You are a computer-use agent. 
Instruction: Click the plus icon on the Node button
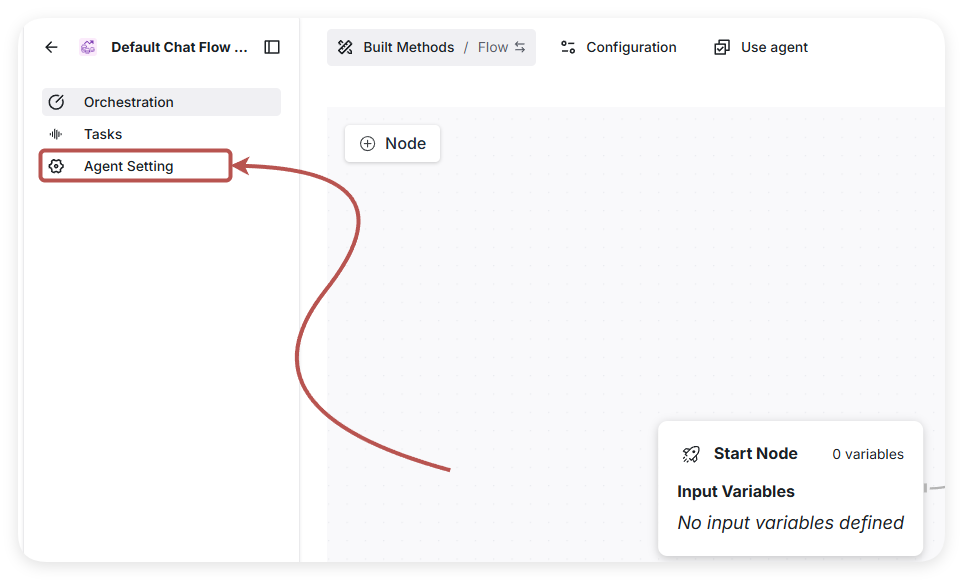[x=367, y=143]
